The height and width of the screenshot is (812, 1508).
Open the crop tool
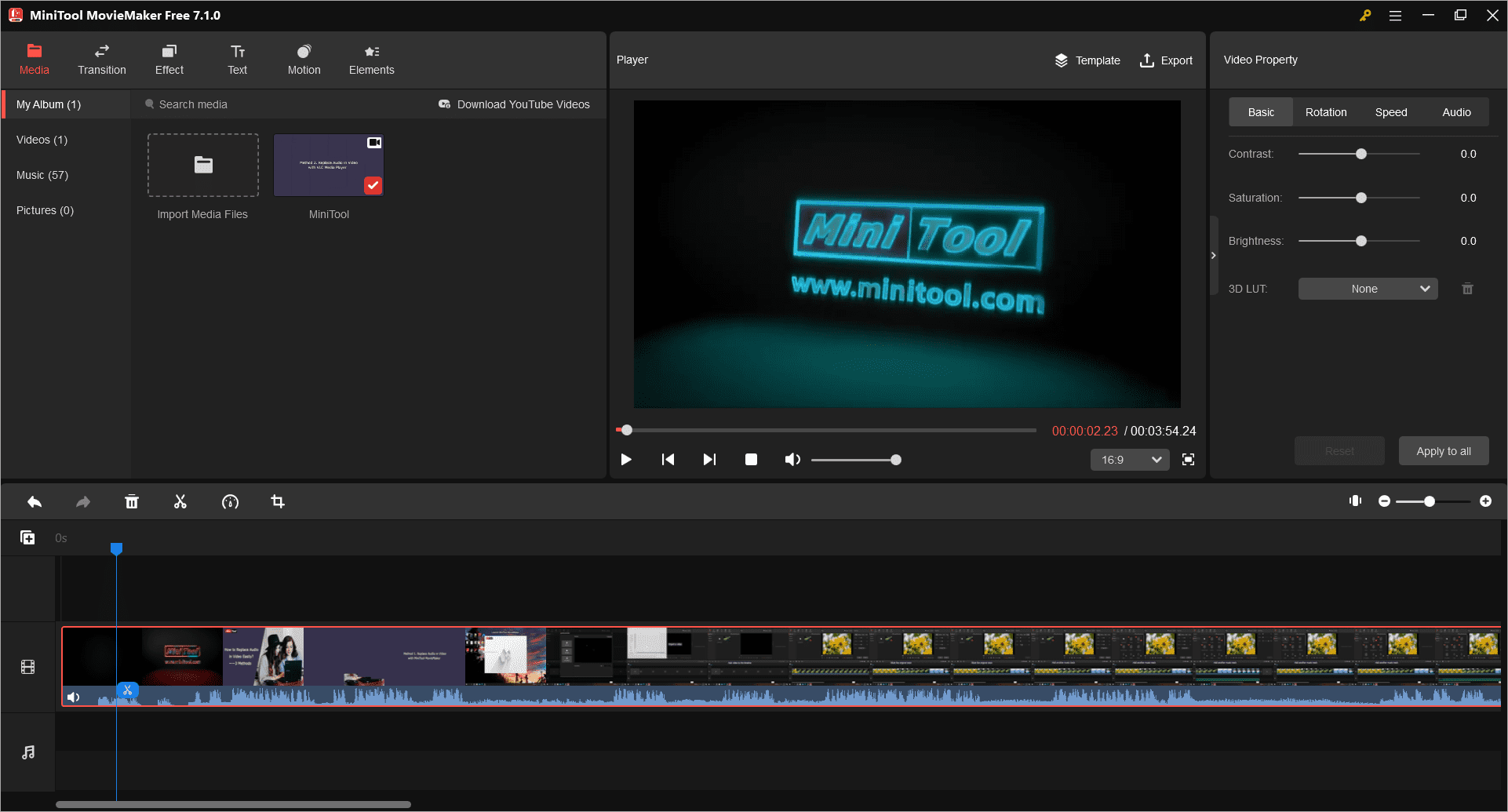[278, 502]
